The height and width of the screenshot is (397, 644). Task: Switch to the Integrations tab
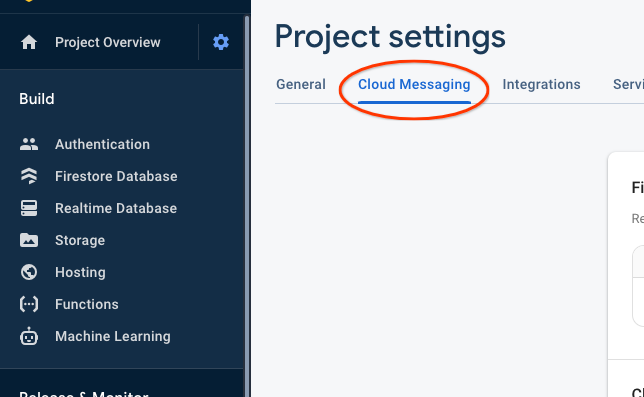click(x=541, y=84)
